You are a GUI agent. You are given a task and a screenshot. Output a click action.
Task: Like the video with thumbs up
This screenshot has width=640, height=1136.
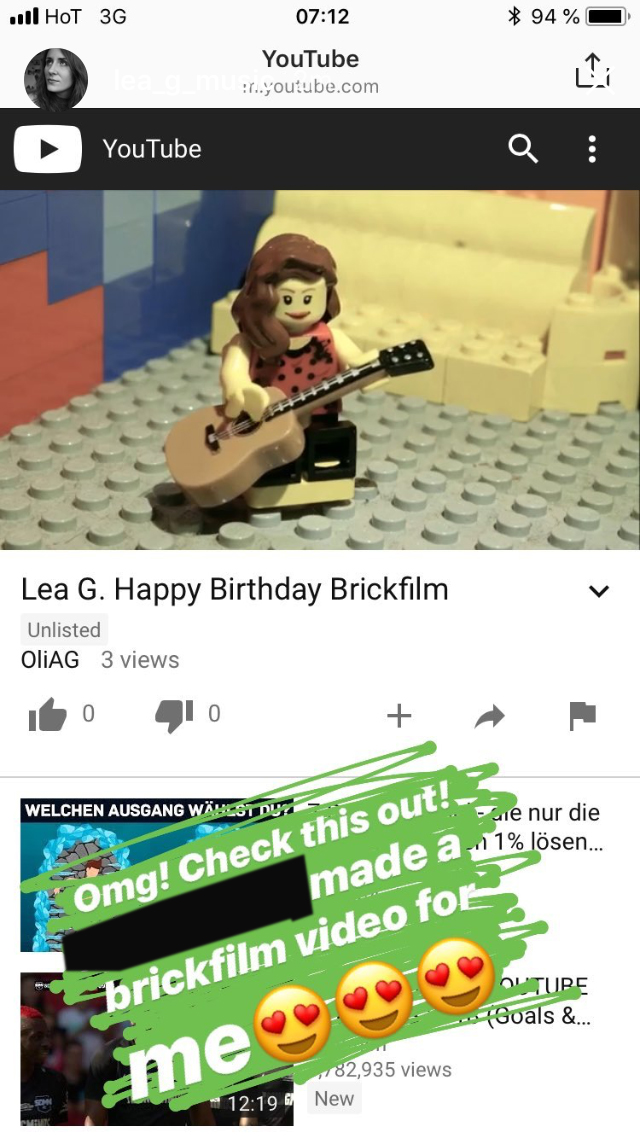(48, 715)
